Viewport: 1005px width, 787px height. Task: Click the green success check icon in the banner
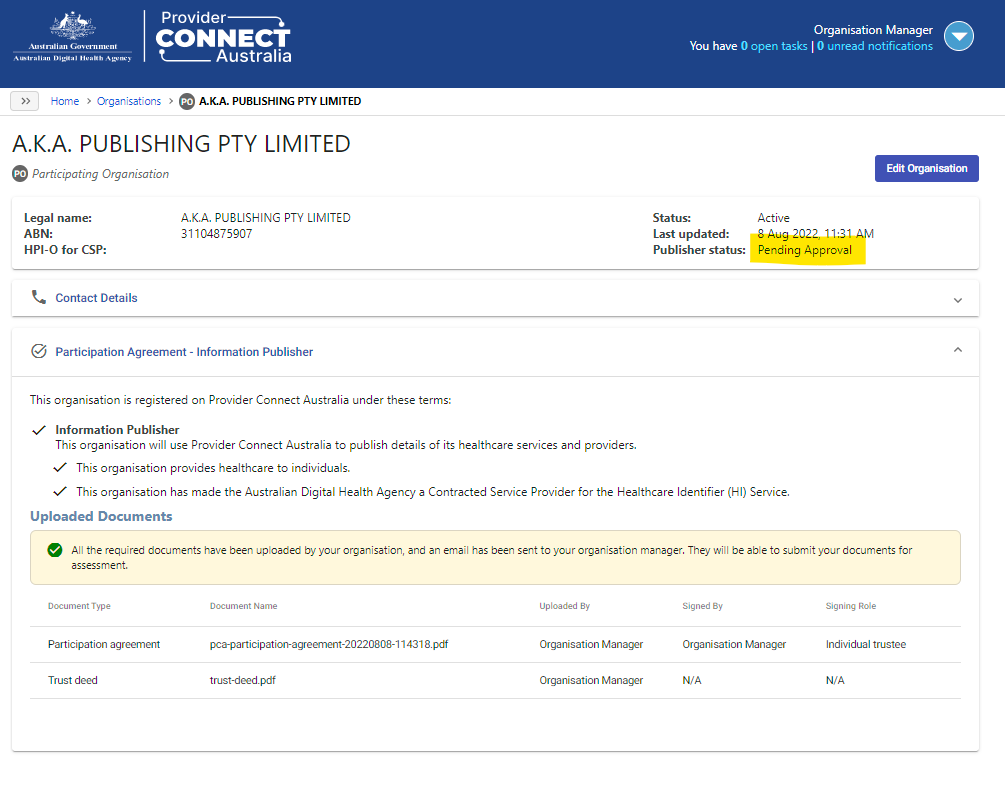pyautogui.click(x=55, y=550)
